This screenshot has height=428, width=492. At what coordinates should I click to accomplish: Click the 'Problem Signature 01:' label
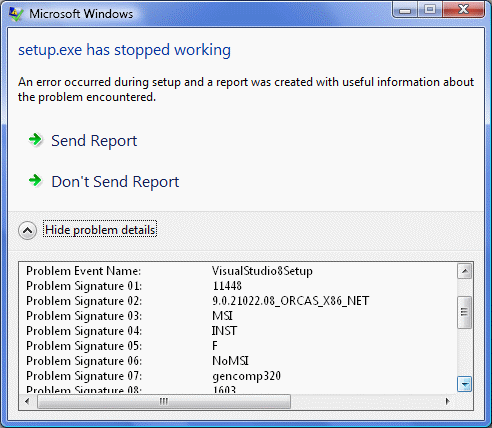click(84, 286)
